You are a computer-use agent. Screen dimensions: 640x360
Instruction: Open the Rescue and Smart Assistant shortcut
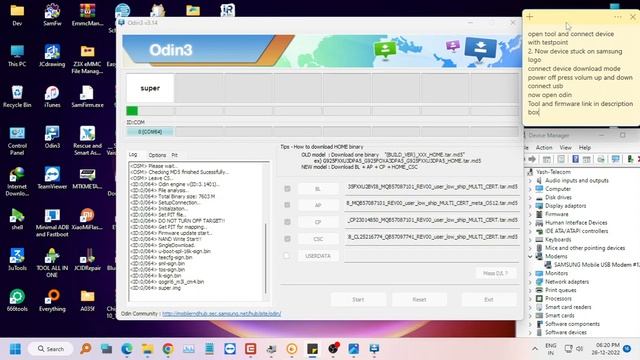tap(87, 140)
